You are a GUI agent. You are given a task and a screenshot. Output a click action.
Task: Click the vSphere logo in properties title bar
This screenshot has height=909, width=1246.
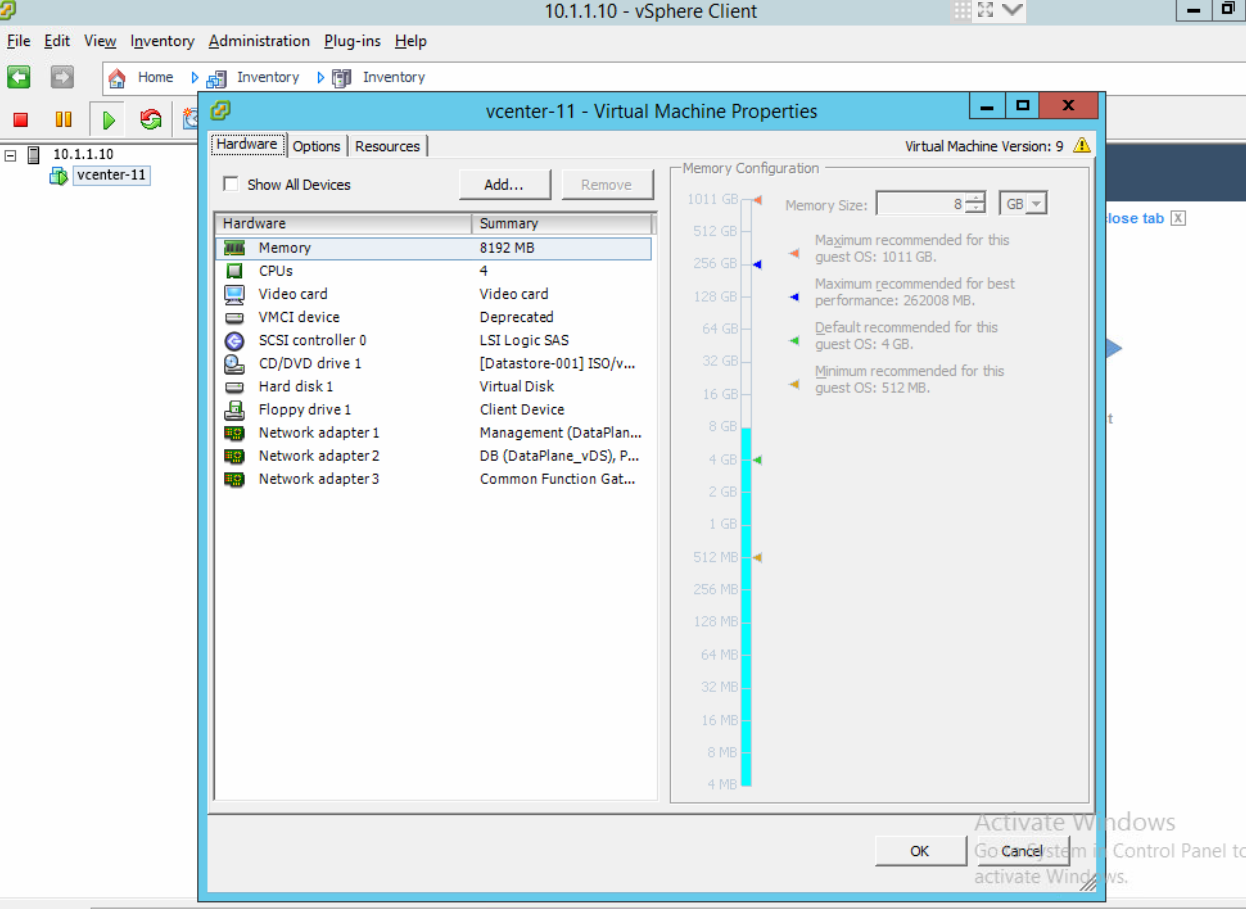pos(220,110)
